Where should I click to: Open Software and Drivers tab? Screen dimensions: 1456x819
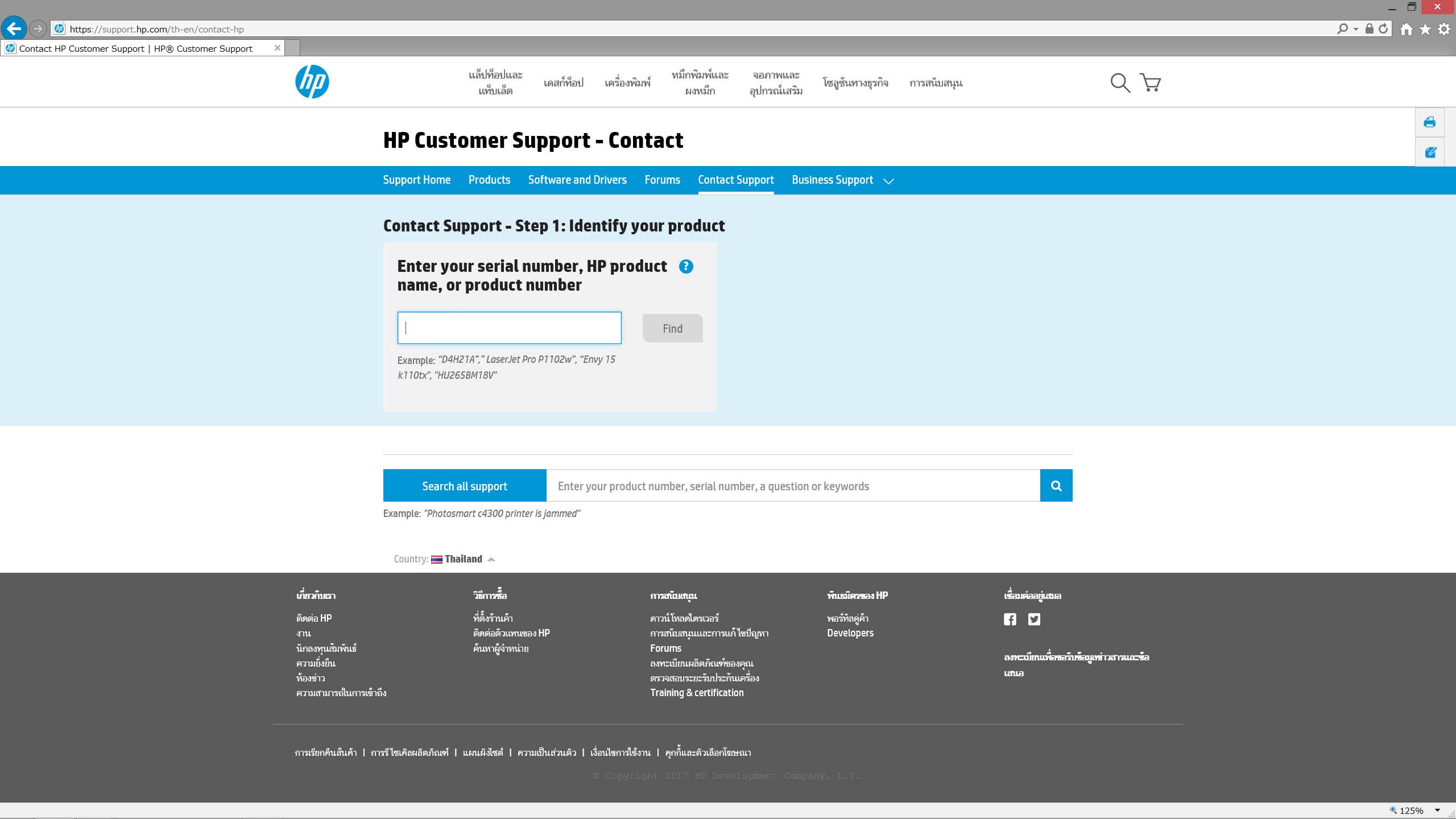click(577, 180)
